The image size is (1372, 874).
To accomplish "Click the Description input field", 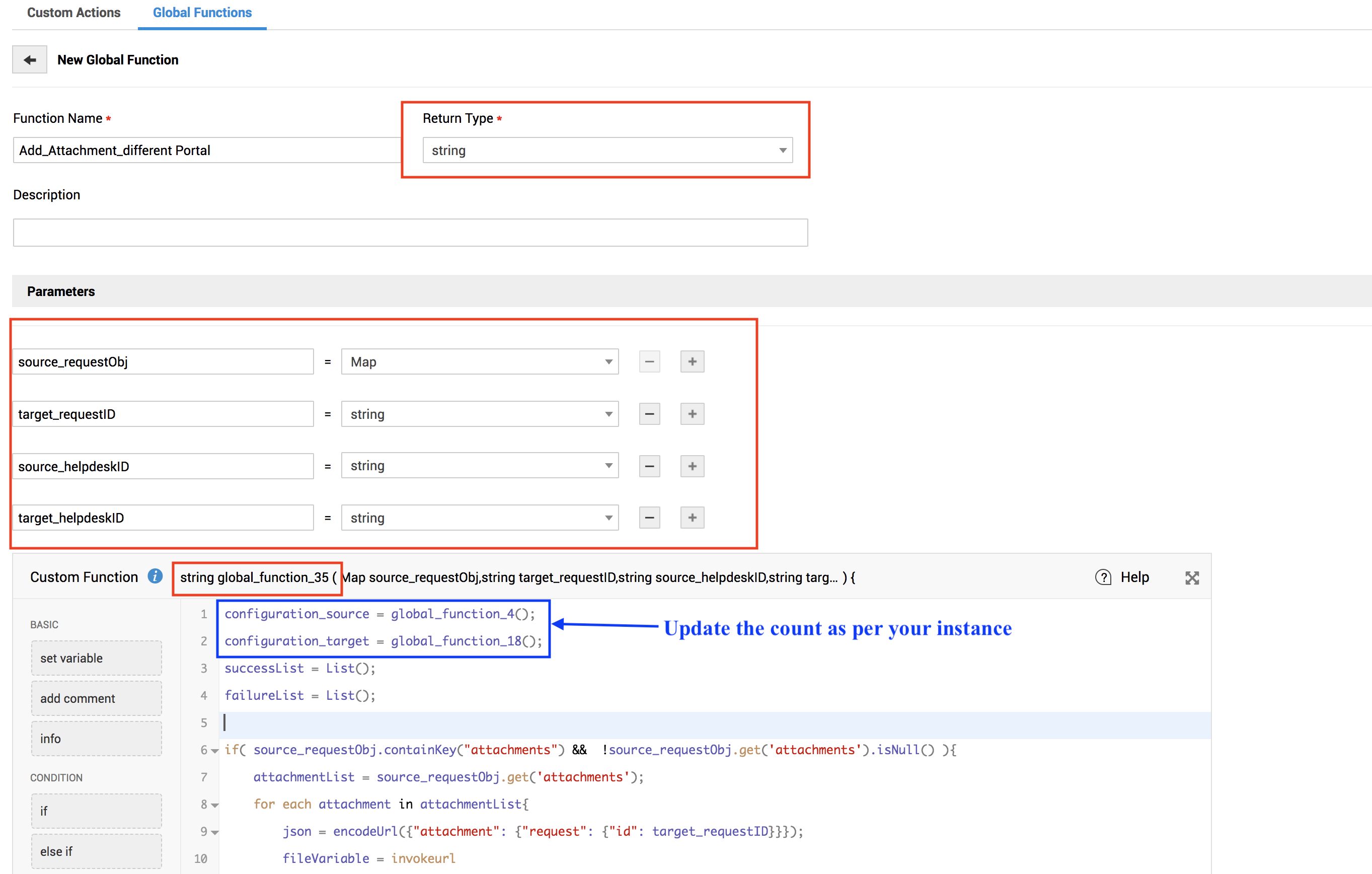I will pos(410,233).
